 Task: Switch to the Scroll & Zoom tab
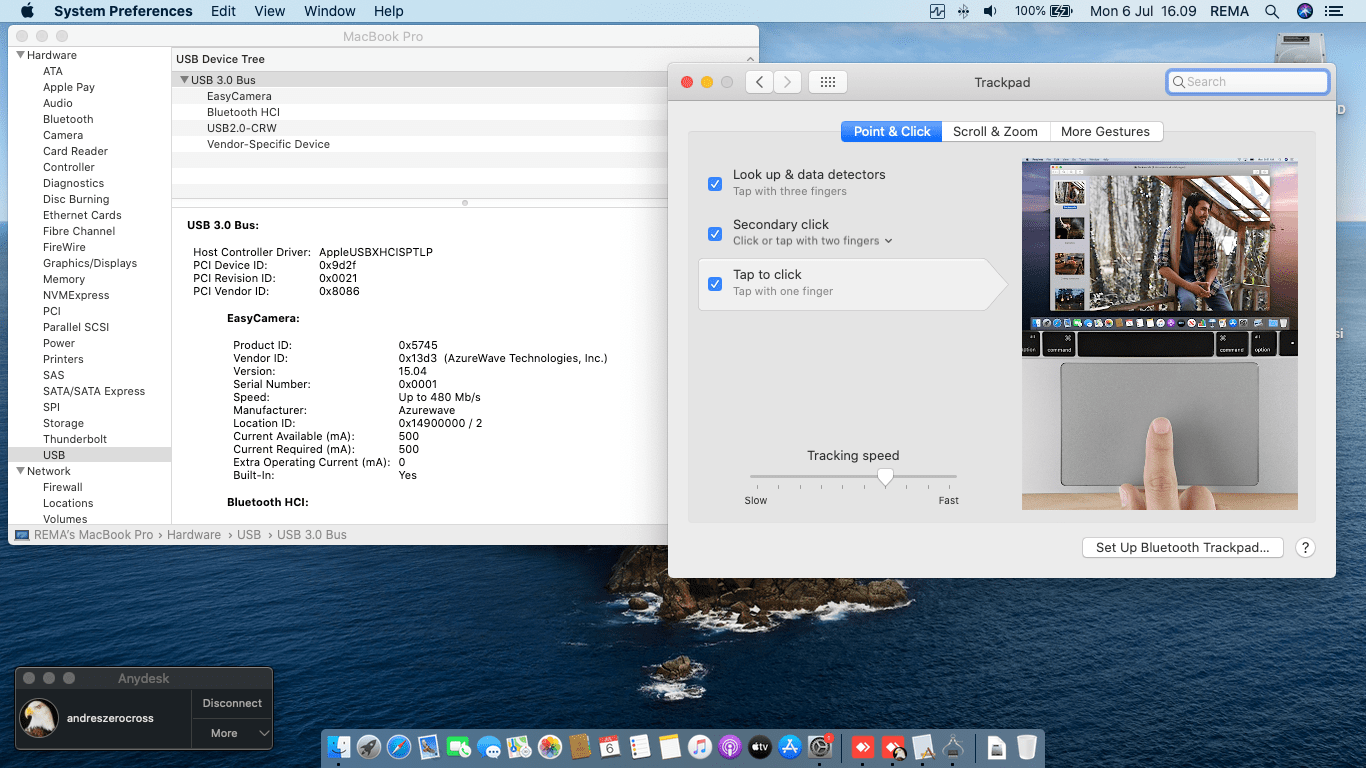click(995, 131)
